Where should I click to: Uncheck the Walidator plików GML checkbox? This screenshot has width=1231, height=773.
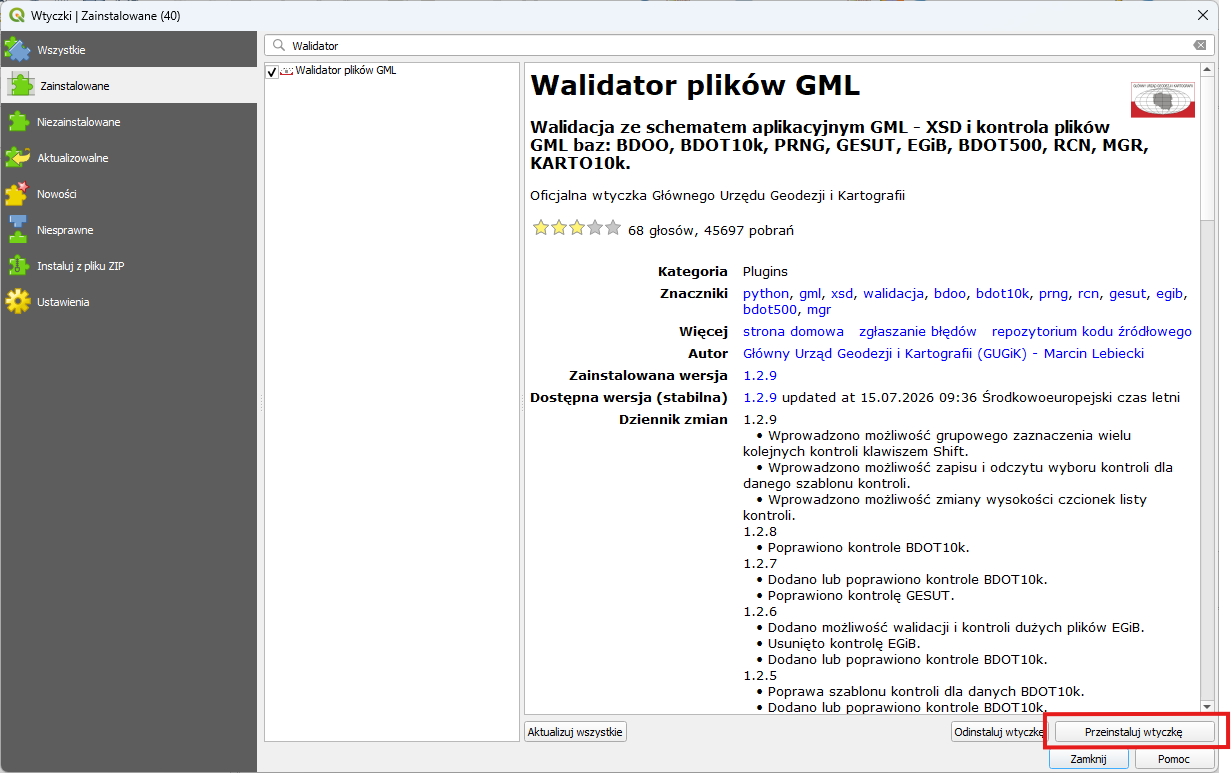[272, 71]
